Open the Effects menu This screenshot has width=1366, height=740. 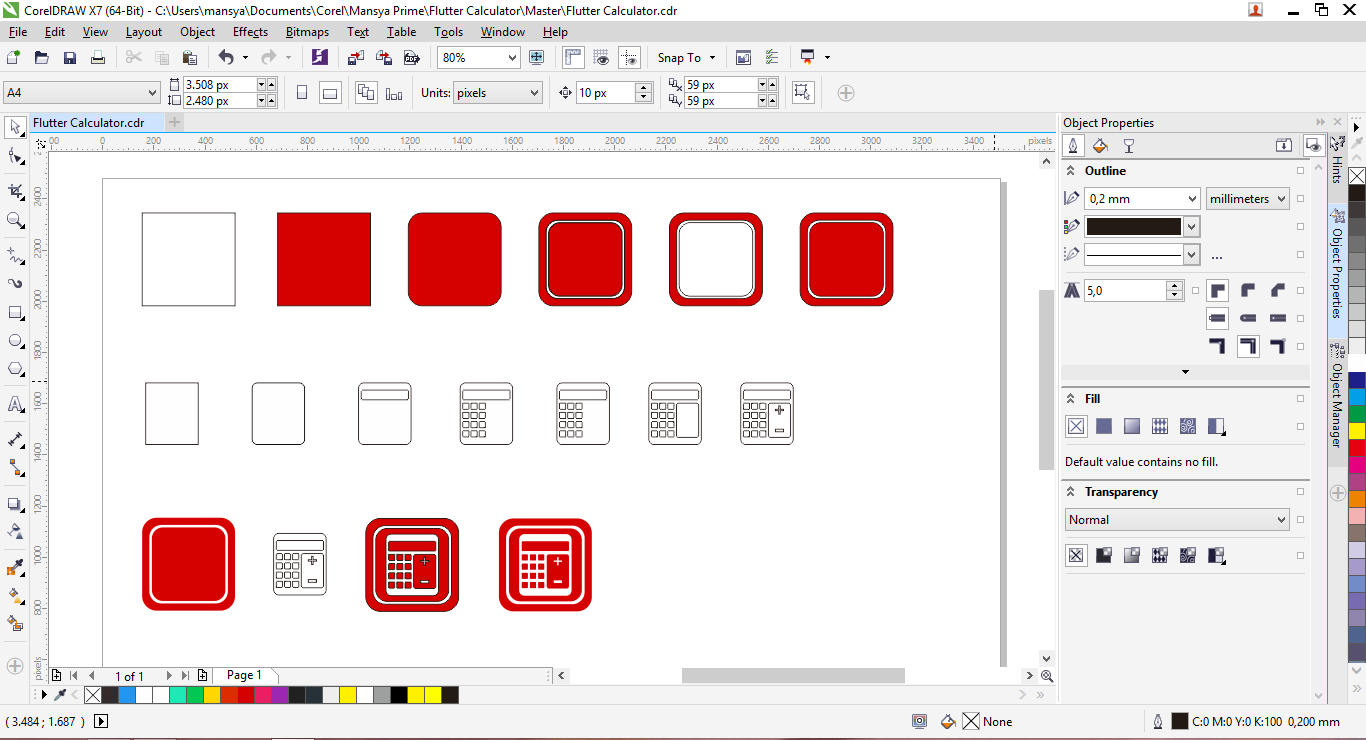[x=250, y=32]
